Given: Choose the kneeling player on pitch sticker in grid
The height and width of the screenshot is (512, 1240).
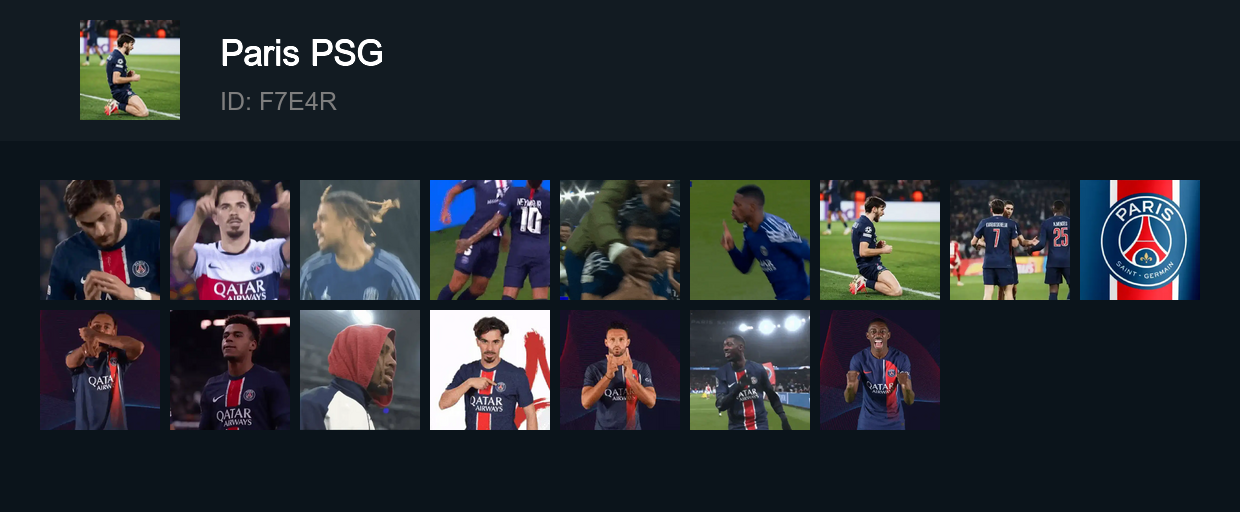Looking at the screenshot, I should (880, 240).
